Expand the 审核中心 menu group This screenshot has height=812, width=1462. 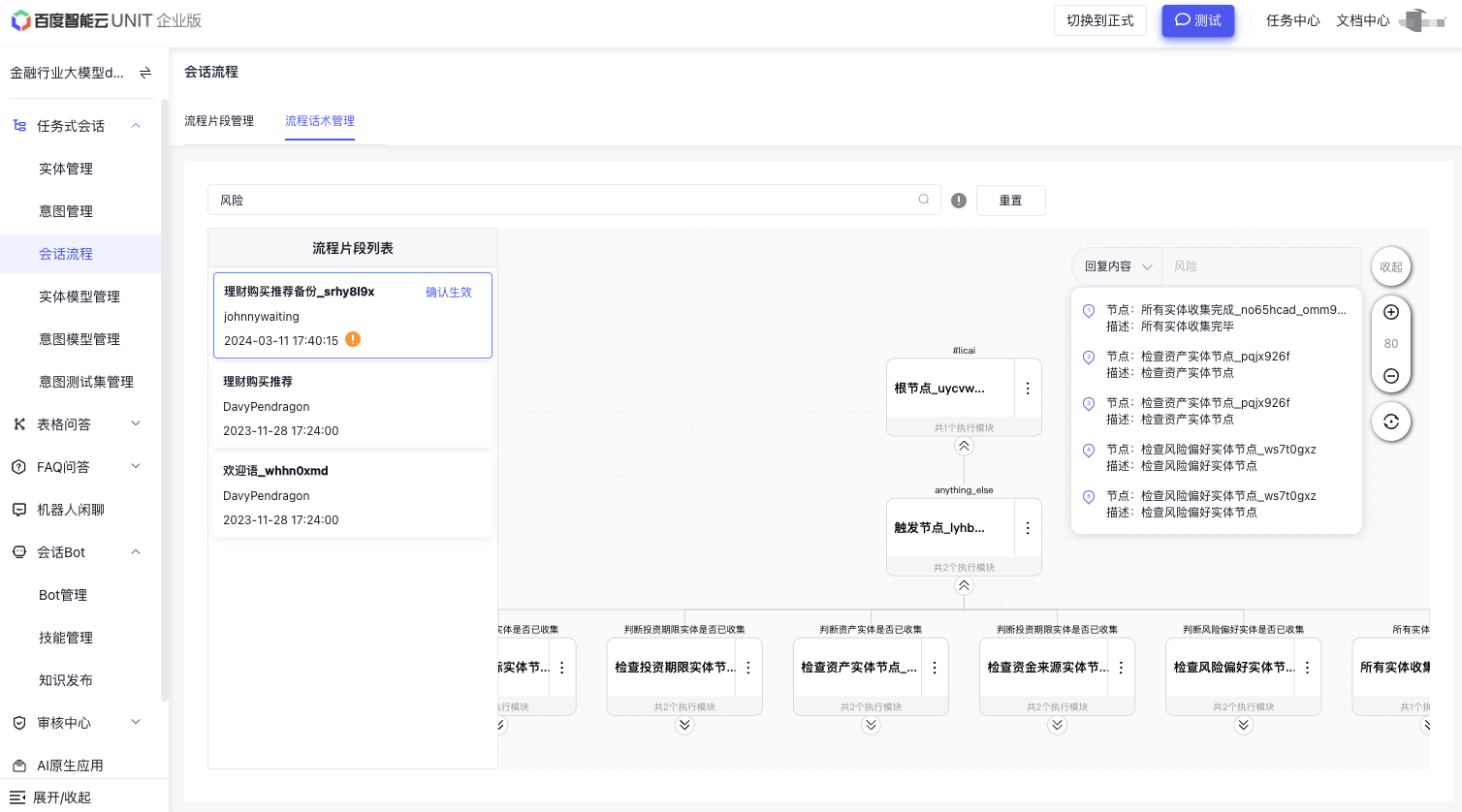coord(136,722)
